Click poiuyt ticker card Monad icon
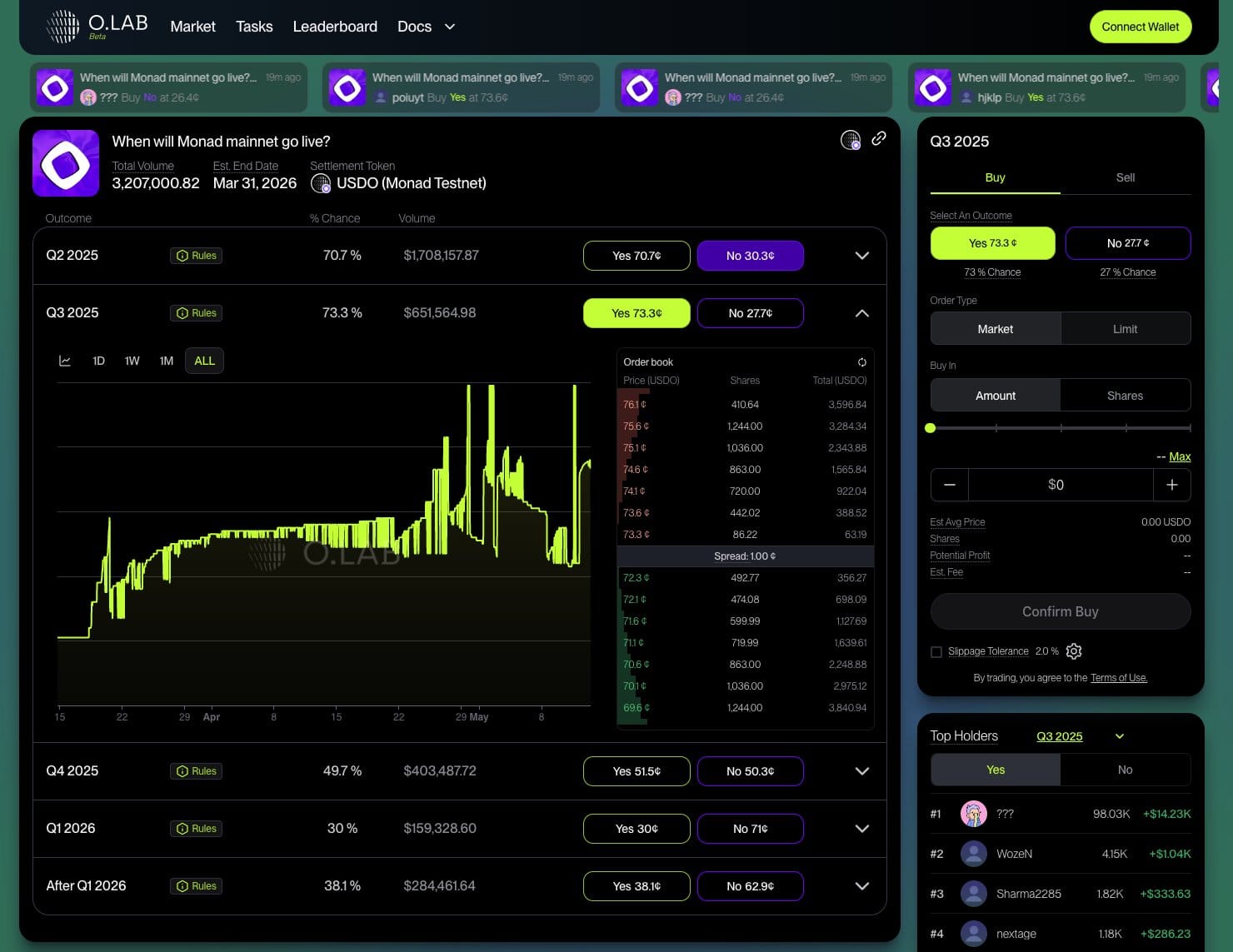 (x=347, y=87)
